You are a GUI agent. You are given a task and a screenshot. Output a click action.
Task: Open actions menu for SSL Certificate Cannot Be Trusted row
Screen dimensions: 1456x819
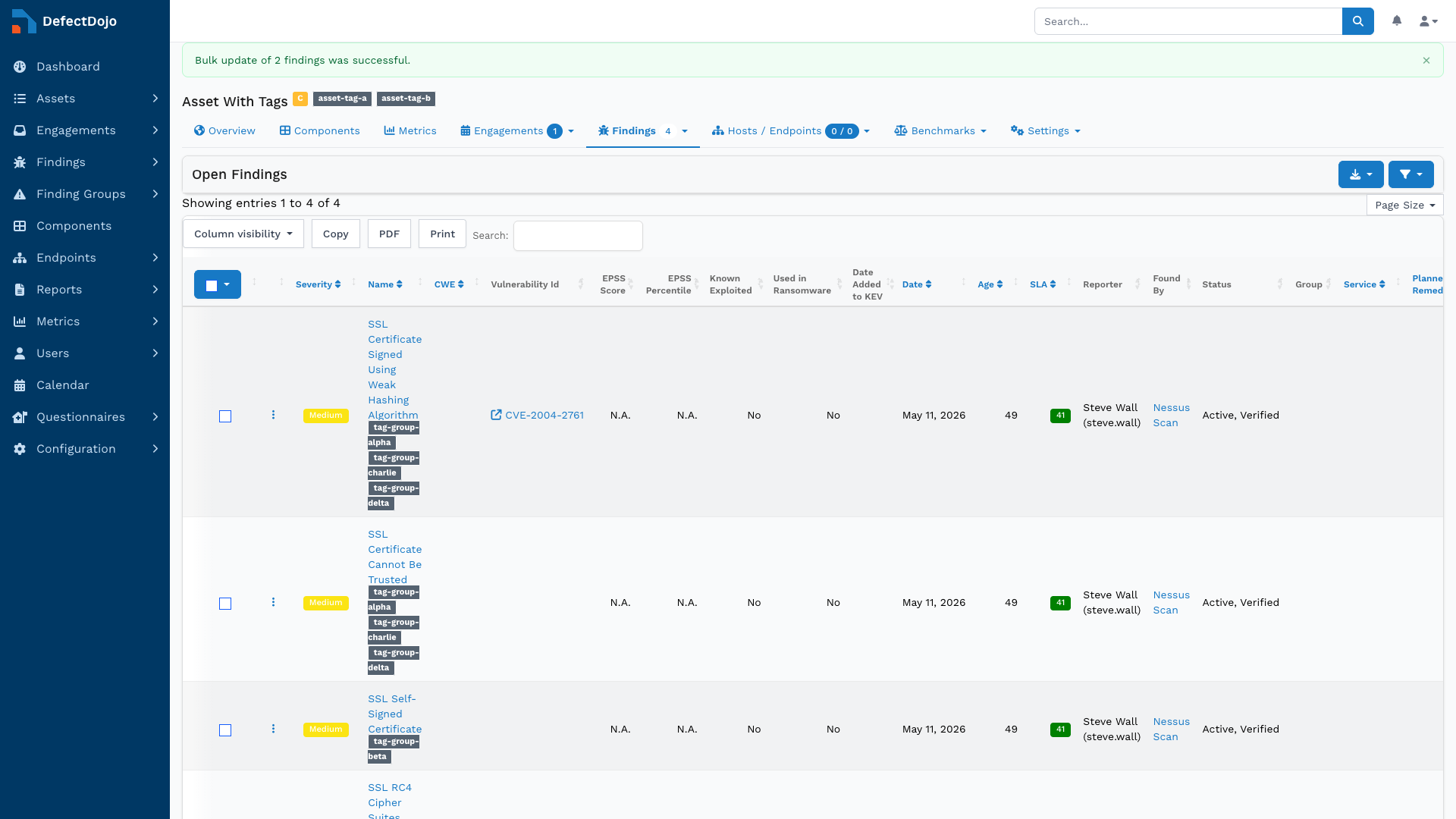[273, 602]
